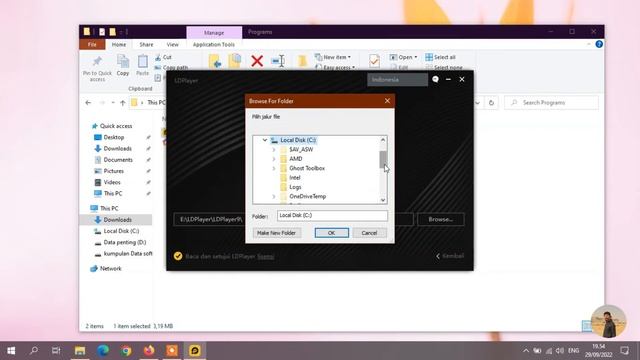
Task: Click the LDPlayer installer support chat icon
Action: click(x=436, y=79)
